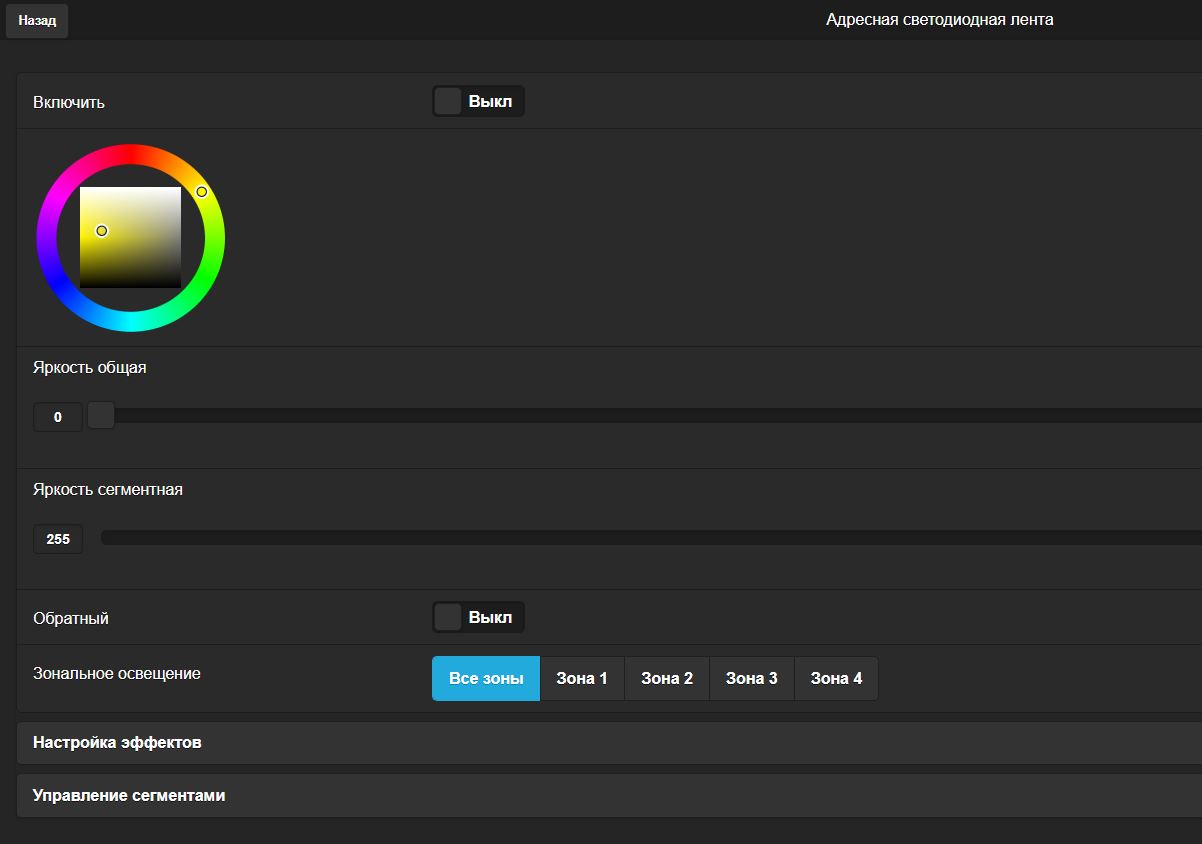
Task: Pick cyan on the hue ring
Action: 131,322
